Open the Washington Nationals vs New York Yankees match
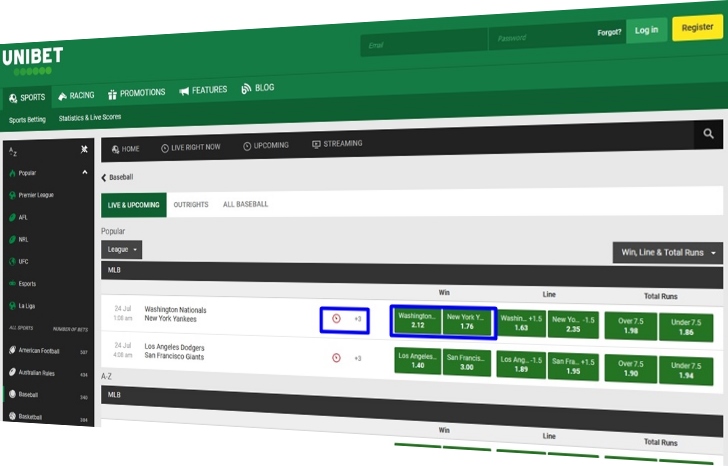Image resolution: width=728 pixels, height=466 pixels. pyautogui.click(x=175, y=314)
